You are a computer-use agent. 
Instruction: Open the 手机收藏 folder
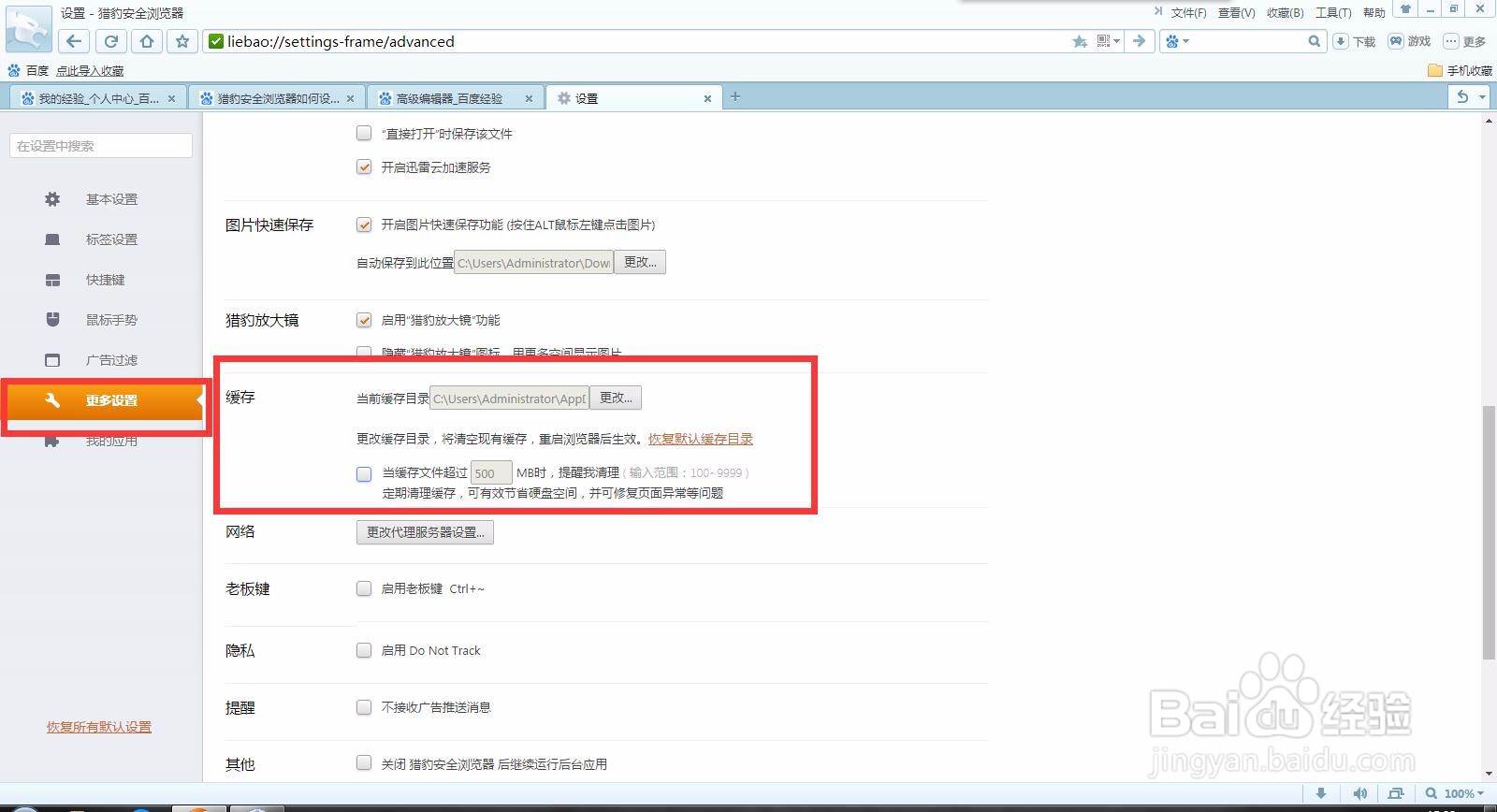[x=1460, y=70]
